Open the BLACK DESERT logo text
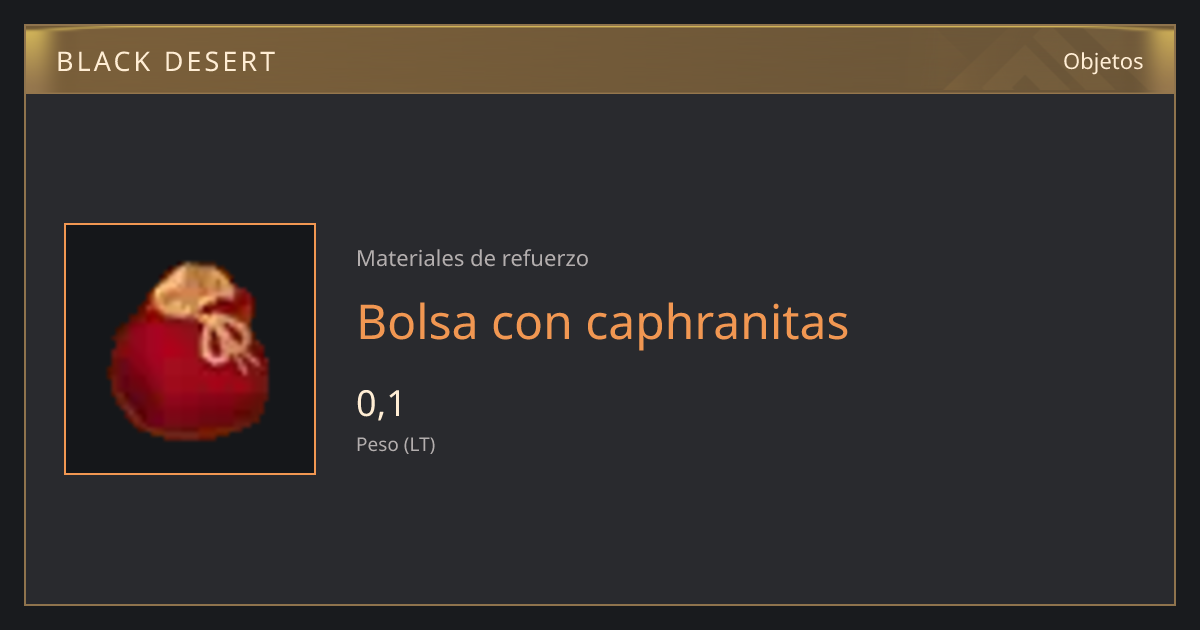 [x=166, y=62]
